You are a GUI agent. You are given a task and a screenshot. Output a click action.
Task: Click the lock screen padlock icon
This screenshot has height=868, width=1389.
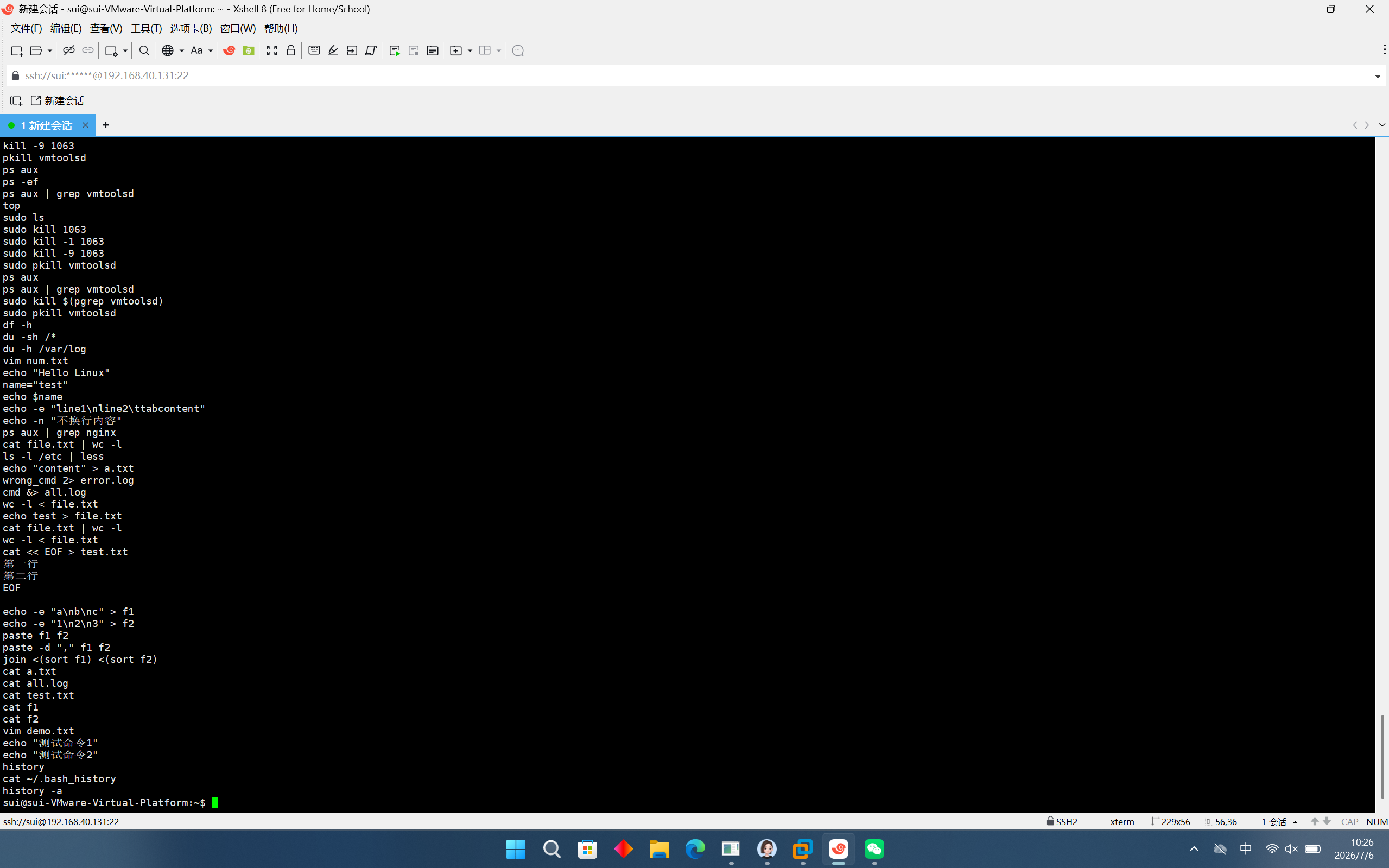[291, 50]
